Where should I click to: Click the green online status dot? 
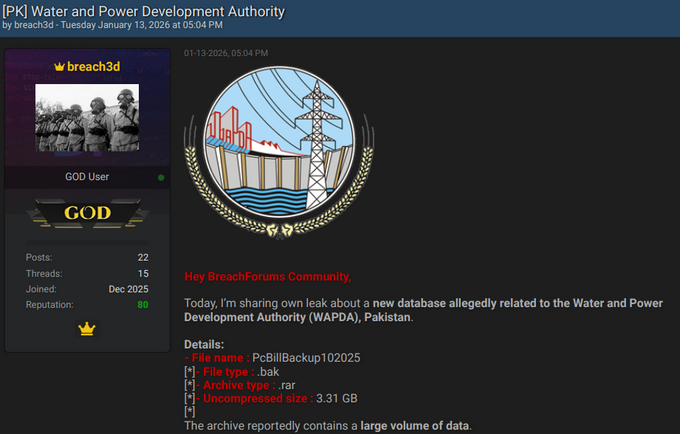[x=161, y=178]
